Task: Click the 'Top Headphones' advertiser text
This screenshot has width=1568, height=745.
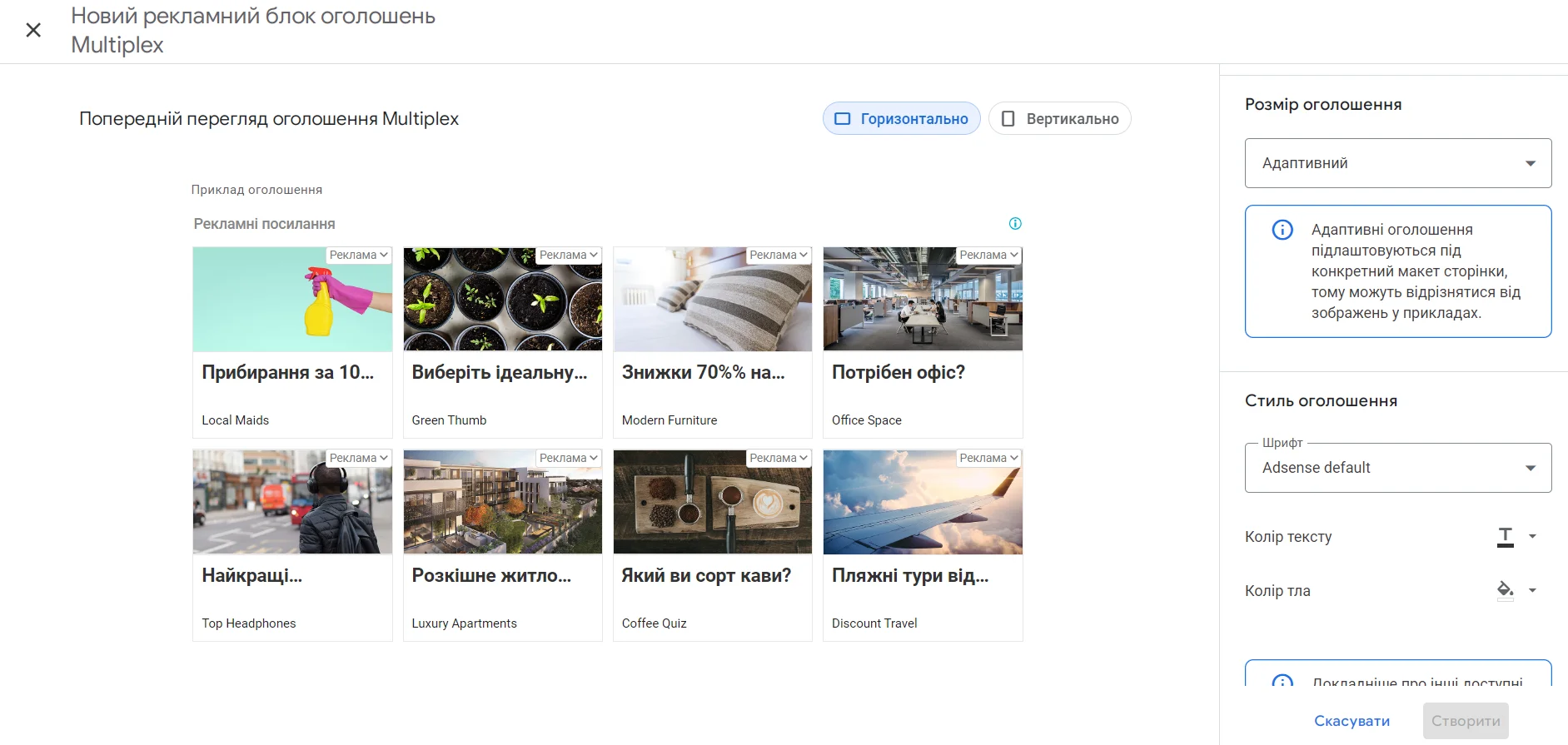Action: (249, 623)
